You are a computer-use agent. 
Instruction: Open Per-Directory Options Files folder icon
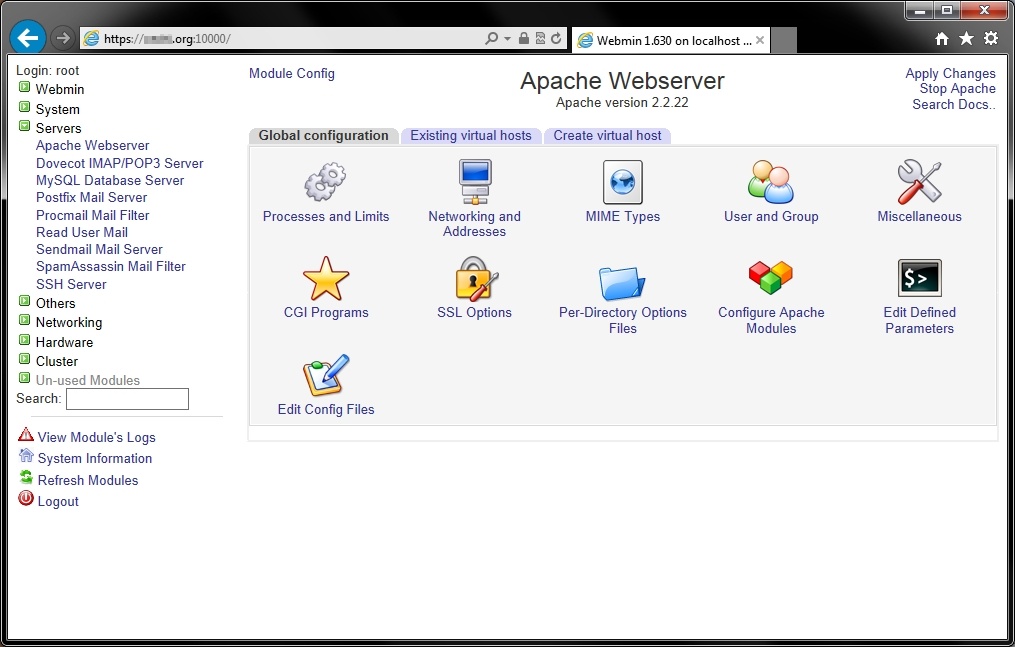[x=622, y=281]
